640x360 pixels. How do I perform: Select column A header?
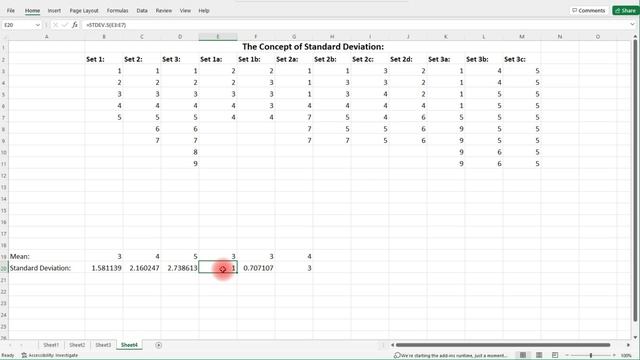pos(47,37)
